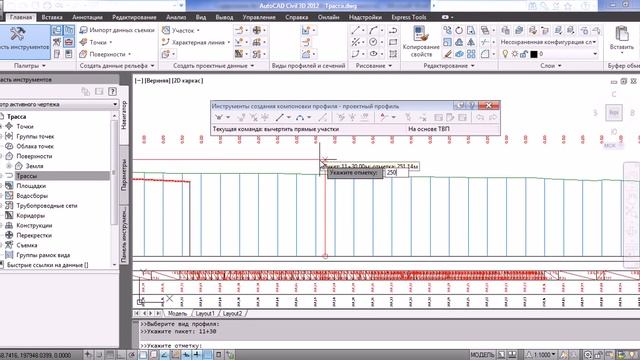Open the Toolspace (Область инструментов) button
640x360 pixels.
[24, 41]
